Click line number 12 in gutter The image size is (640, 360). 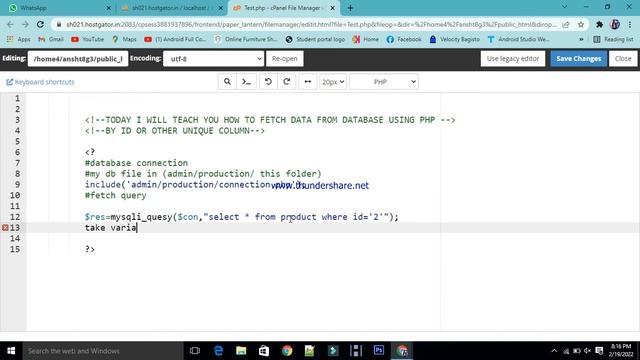[x=15, y=217]
